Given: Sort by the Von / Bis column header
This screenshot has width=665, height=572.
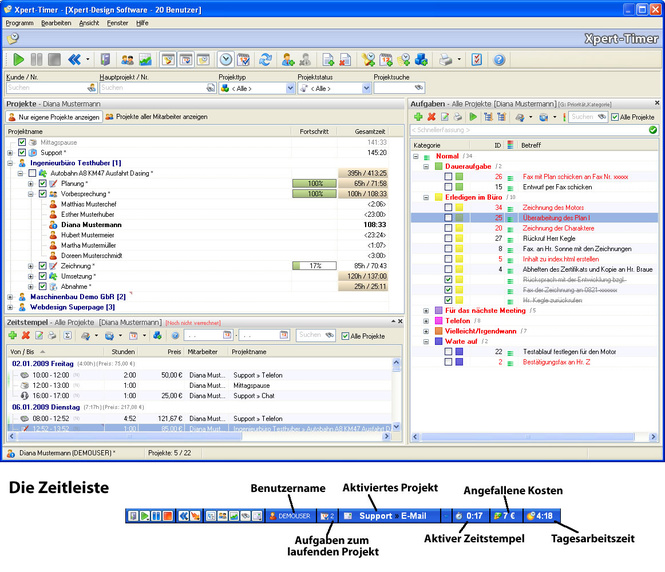Looking at the screenshot, I should tap(55, 352).
